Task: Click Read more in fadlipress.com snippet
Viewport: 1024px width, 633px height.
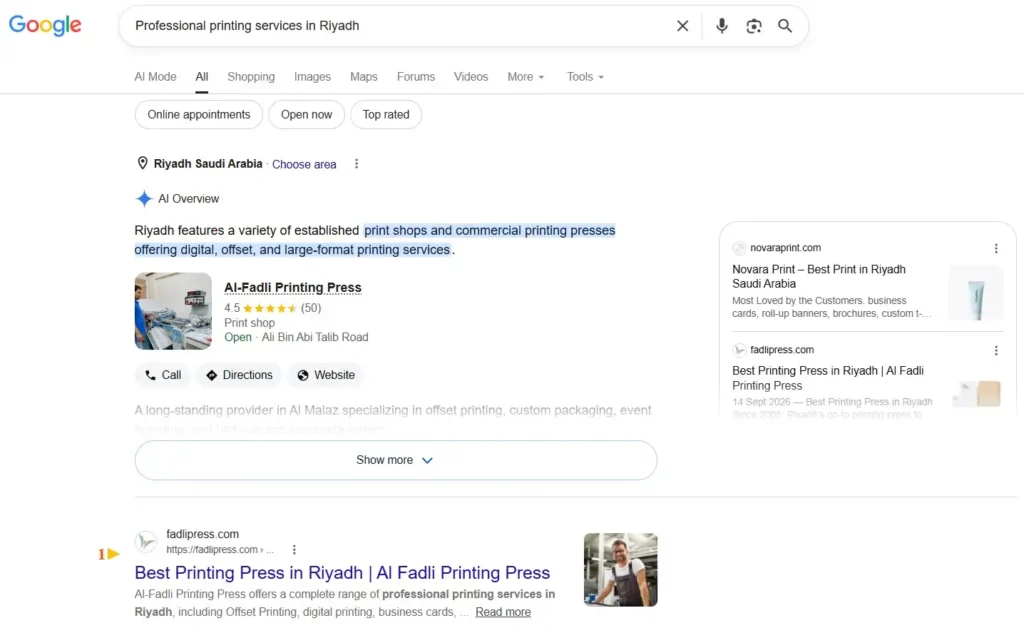Action: pyautogui.click(x=503, y=612)
